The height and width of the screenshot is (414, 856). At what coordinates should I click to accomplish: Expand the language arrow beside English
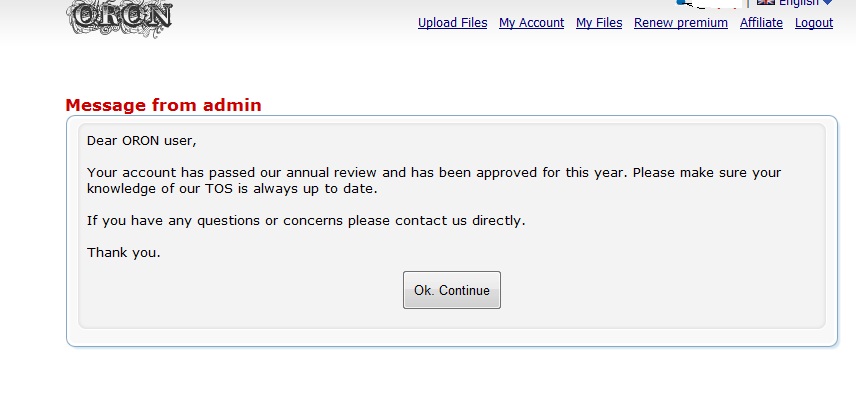[x=828, y=3]
